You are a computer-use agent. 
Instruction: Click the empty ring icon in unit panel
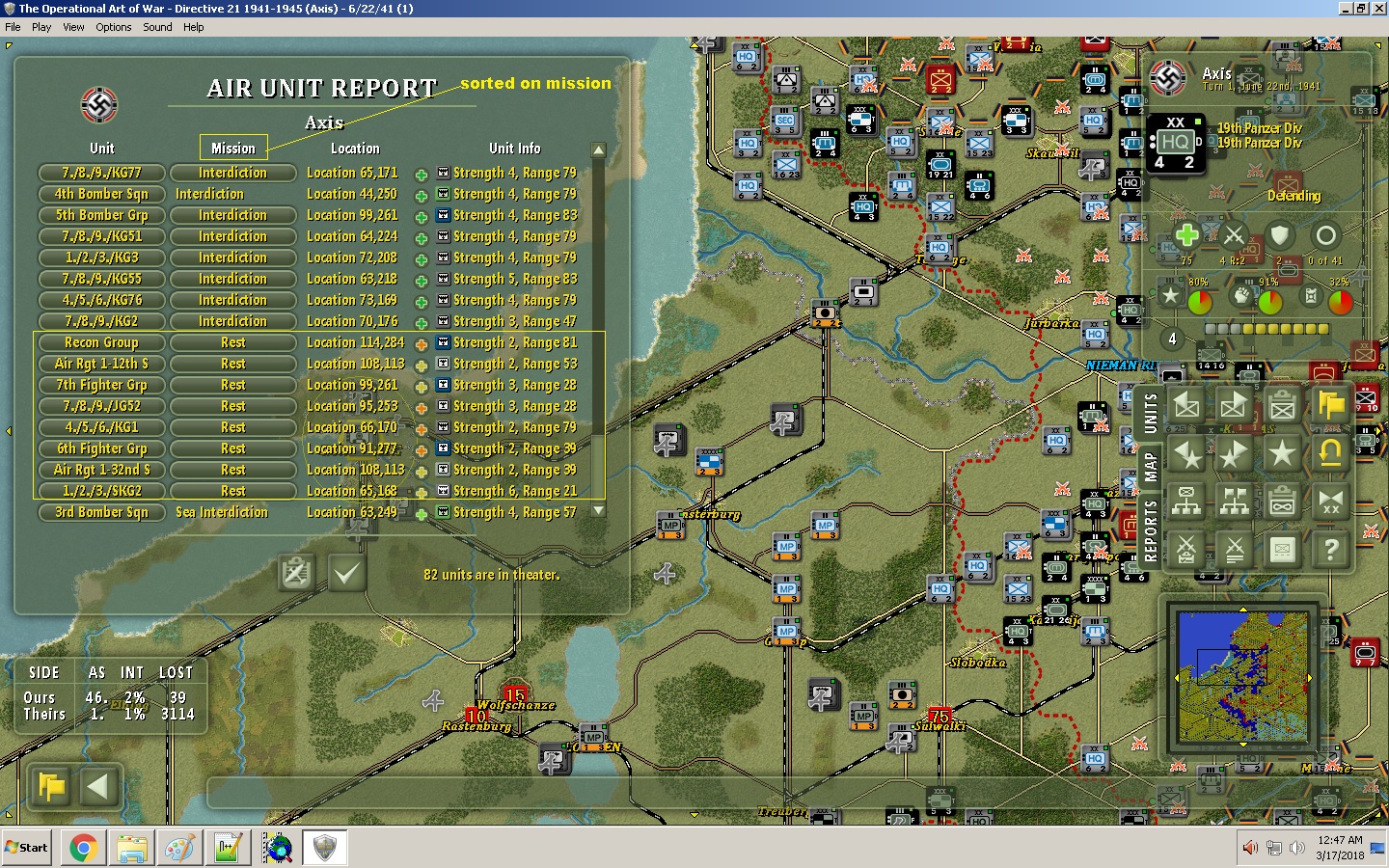[x=1326, y=234]
